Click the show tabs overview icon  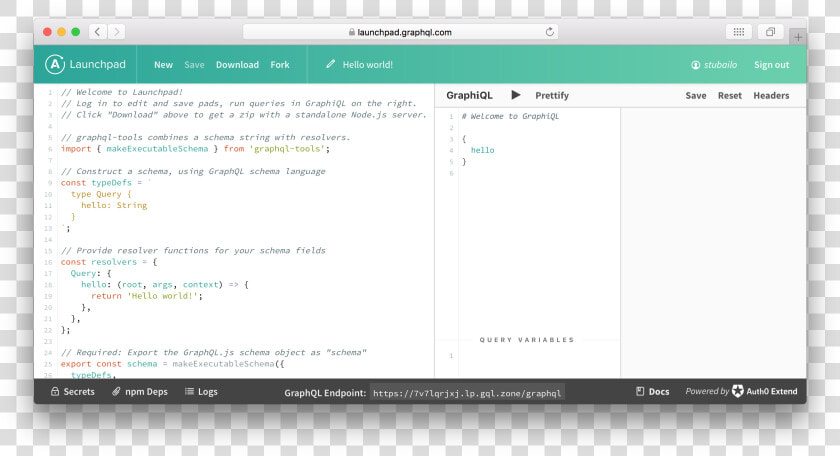(770, 32)
